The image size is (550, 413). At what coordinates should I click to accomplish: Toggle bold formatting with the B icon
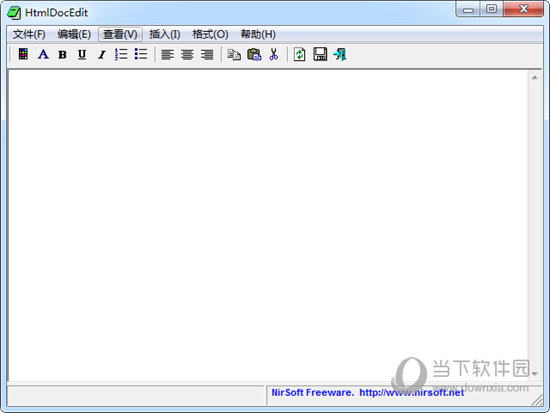pyautogui.click(x=62, y=55)
